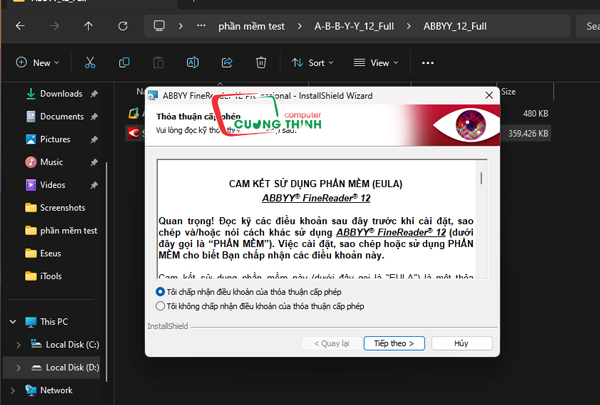Close the InstallShield Wizard dialog
This screenshot has height=405, width=600.
[x=489, y=95]
